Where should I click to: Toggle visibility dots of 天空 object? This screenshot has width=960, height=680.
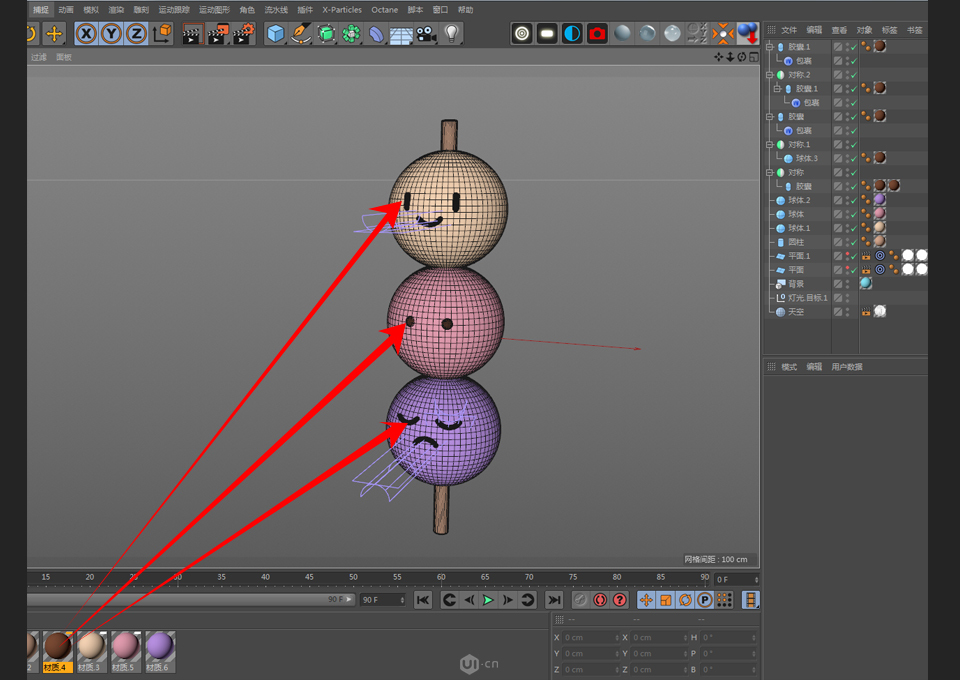(848, 310)
